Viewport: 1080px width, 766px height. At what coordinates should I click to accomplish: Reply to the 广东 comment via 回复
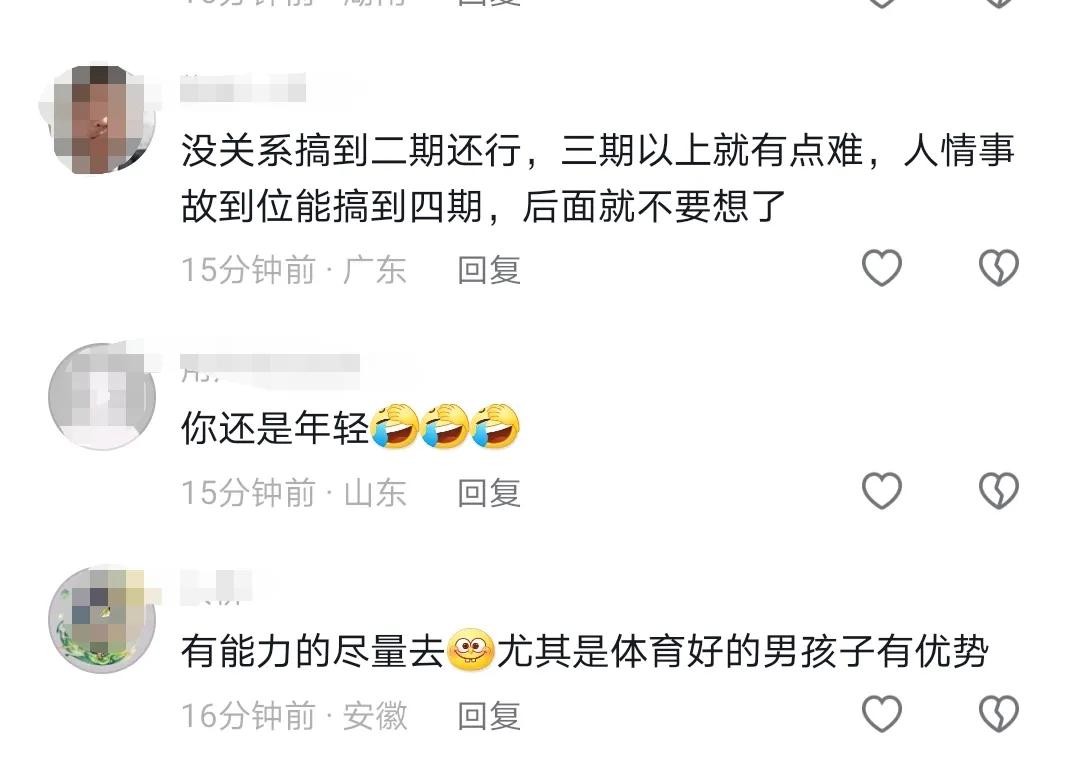(489, 269)
